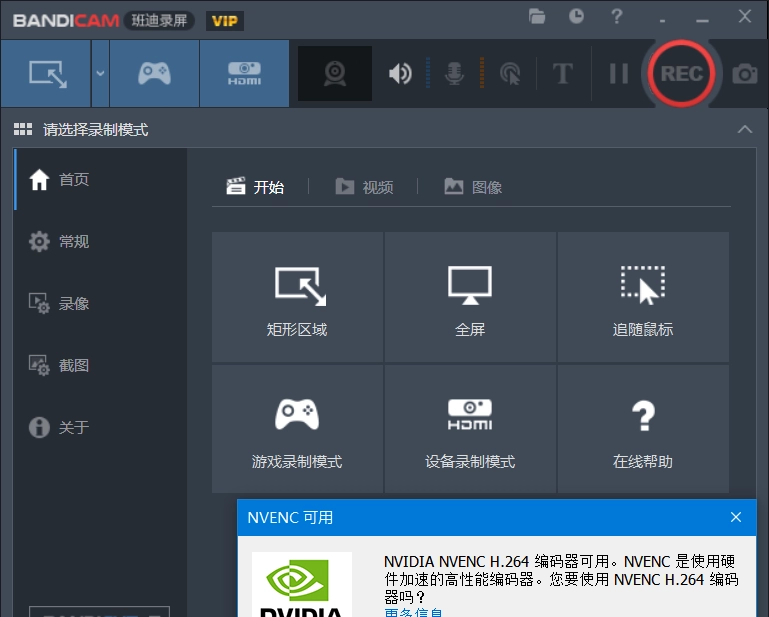Screen dimensions: 769x617
Task: Take a screenshot with camera icon
Action: point(744,74)
